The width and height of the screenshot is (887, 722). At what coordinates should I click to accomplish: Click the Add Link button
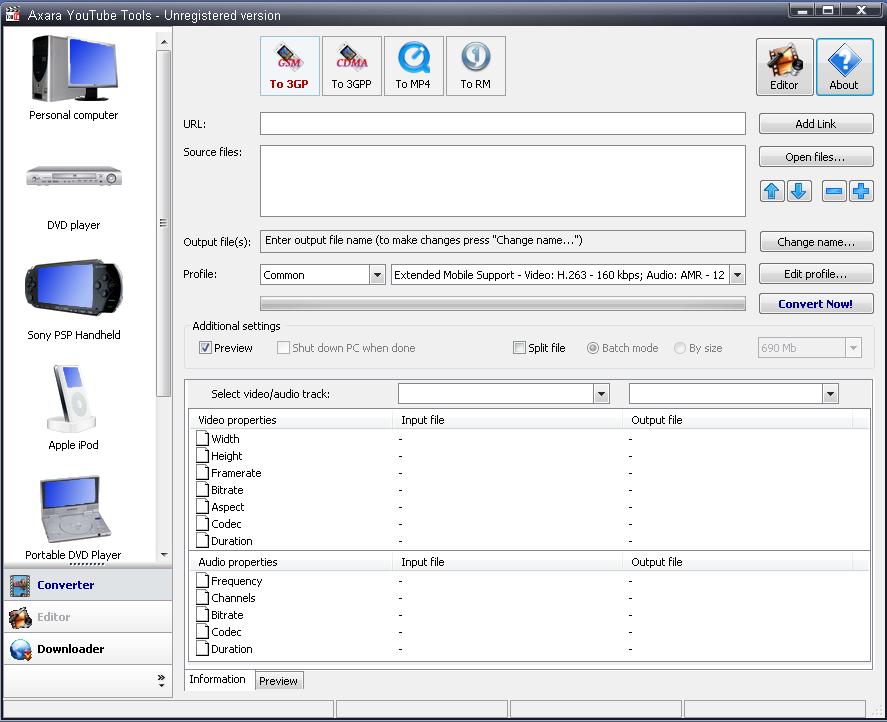(x=816, y=124)
